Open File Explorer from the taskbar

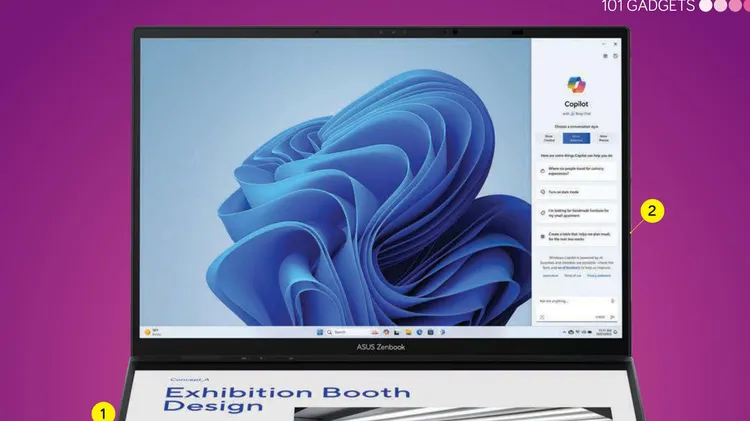[x=408, y=332]
